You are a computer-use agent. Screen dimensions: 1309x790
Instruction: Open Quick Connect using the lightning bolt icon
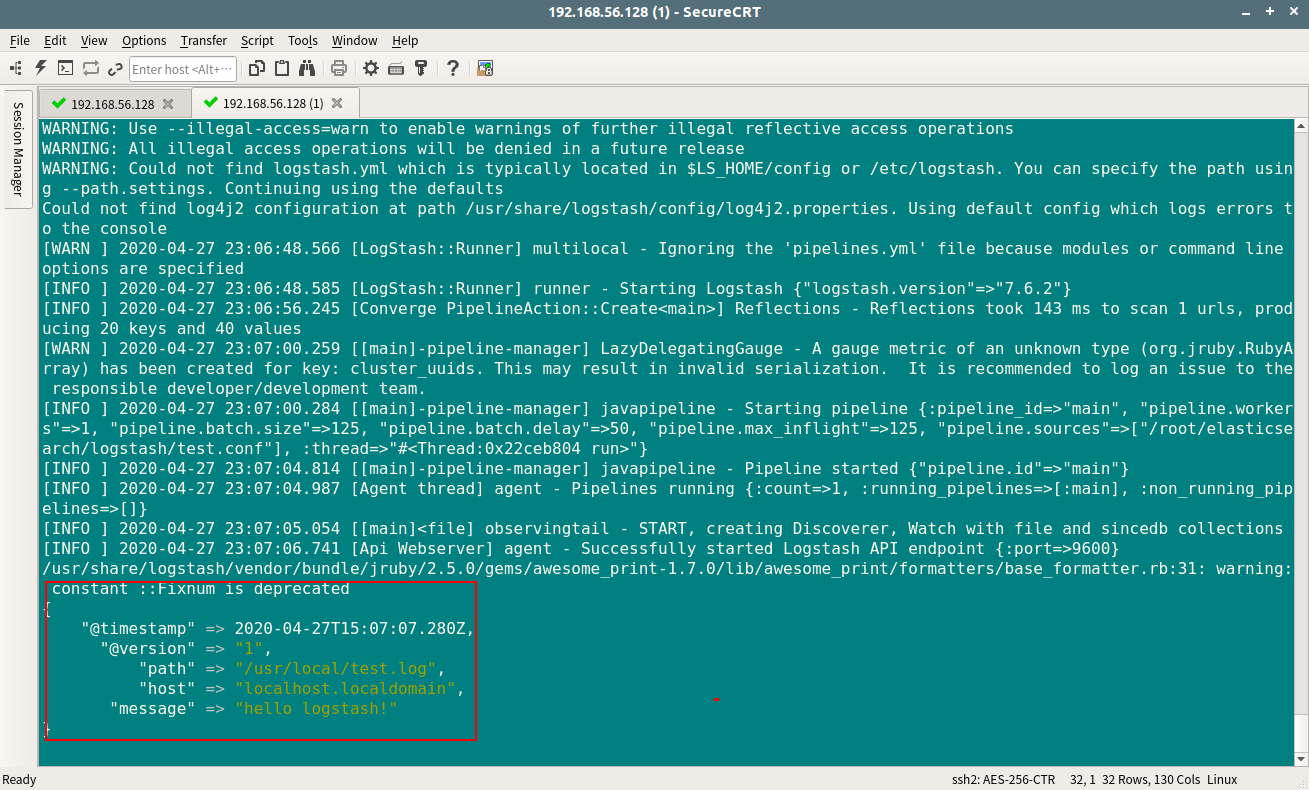point(39,68)
